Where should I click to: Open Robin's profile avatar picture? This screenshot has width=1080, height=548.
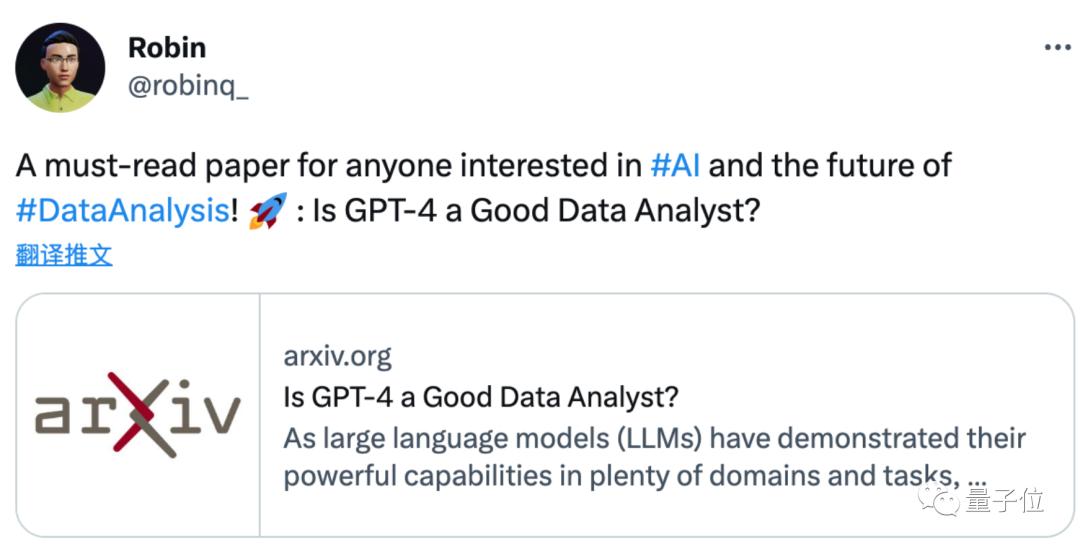[60, 67]
